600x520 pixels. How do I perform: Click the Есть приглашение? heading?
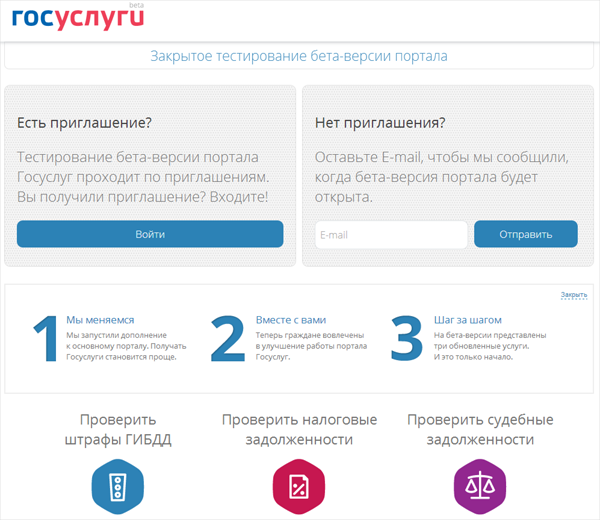pyautogui.click(x=84, y=123)
